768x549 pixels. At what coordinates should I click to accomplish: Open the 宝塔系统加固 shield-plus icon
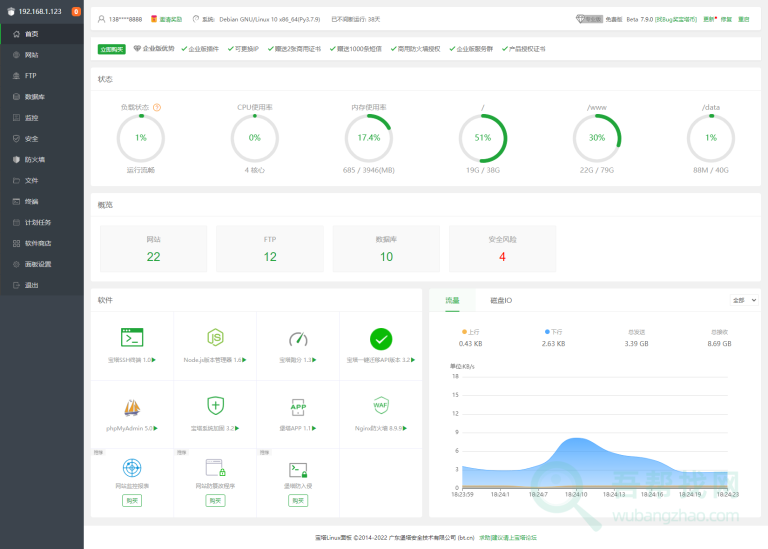point(214,406)
